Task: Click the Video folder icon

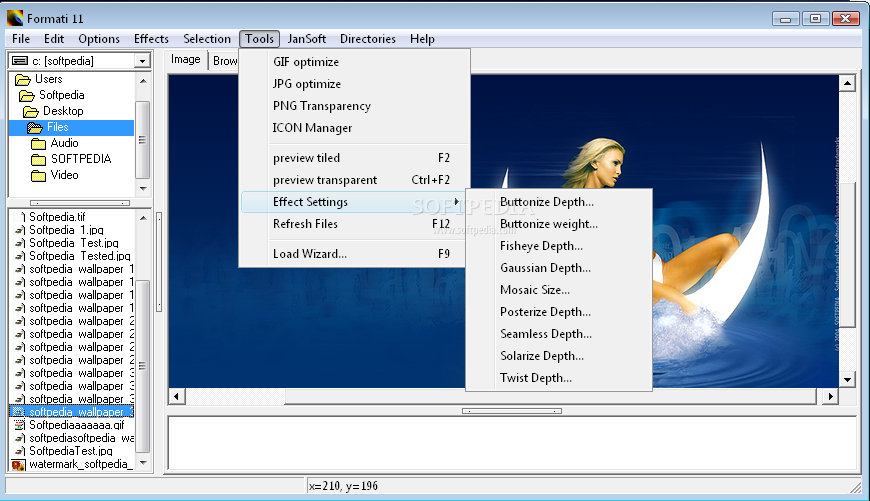Action: [38, 176]
